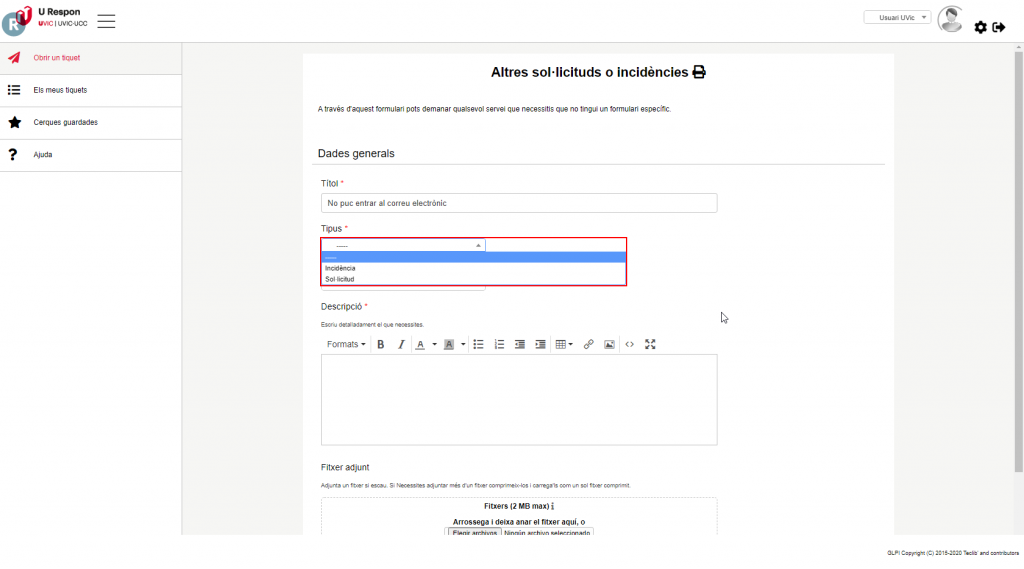
Task: Click the logout arrow icon
Action: (998, 27)
